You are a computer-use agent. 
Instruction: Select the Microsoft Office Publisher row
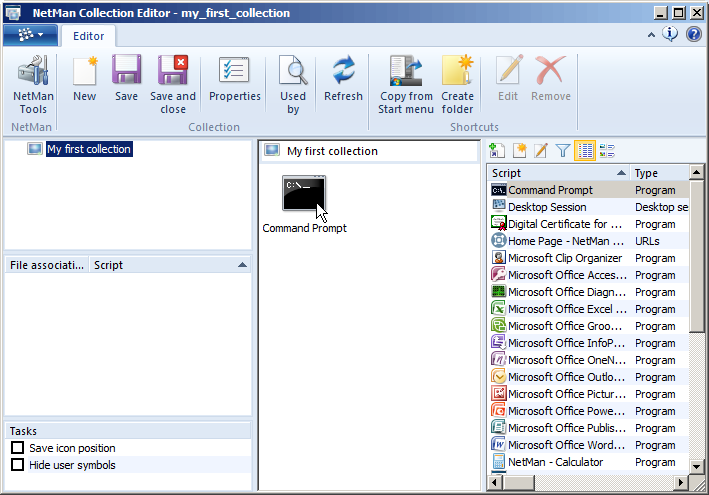(x=589, y=428)
